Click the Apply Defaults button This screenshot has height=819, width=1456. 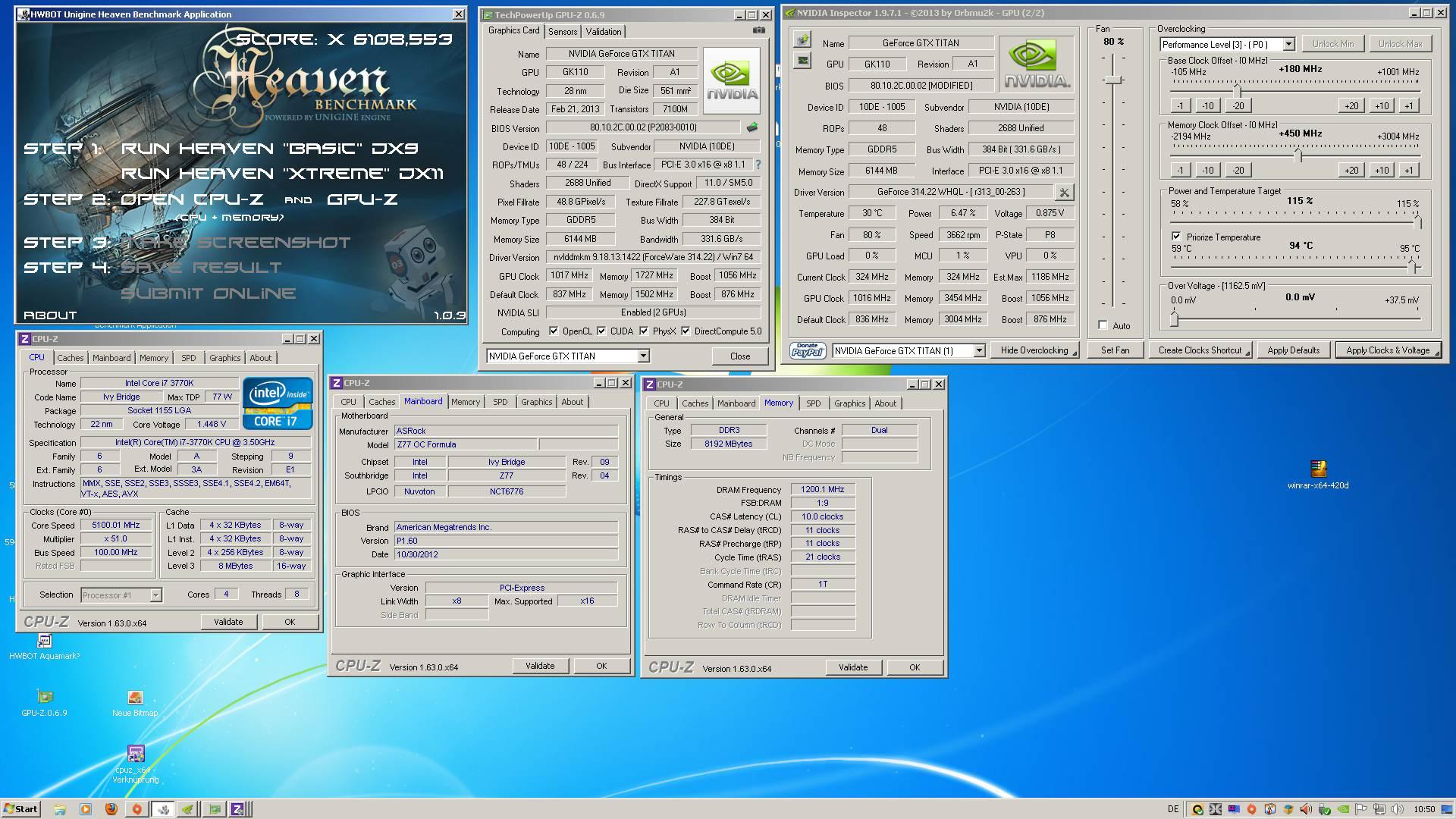tap(1293, 350)
